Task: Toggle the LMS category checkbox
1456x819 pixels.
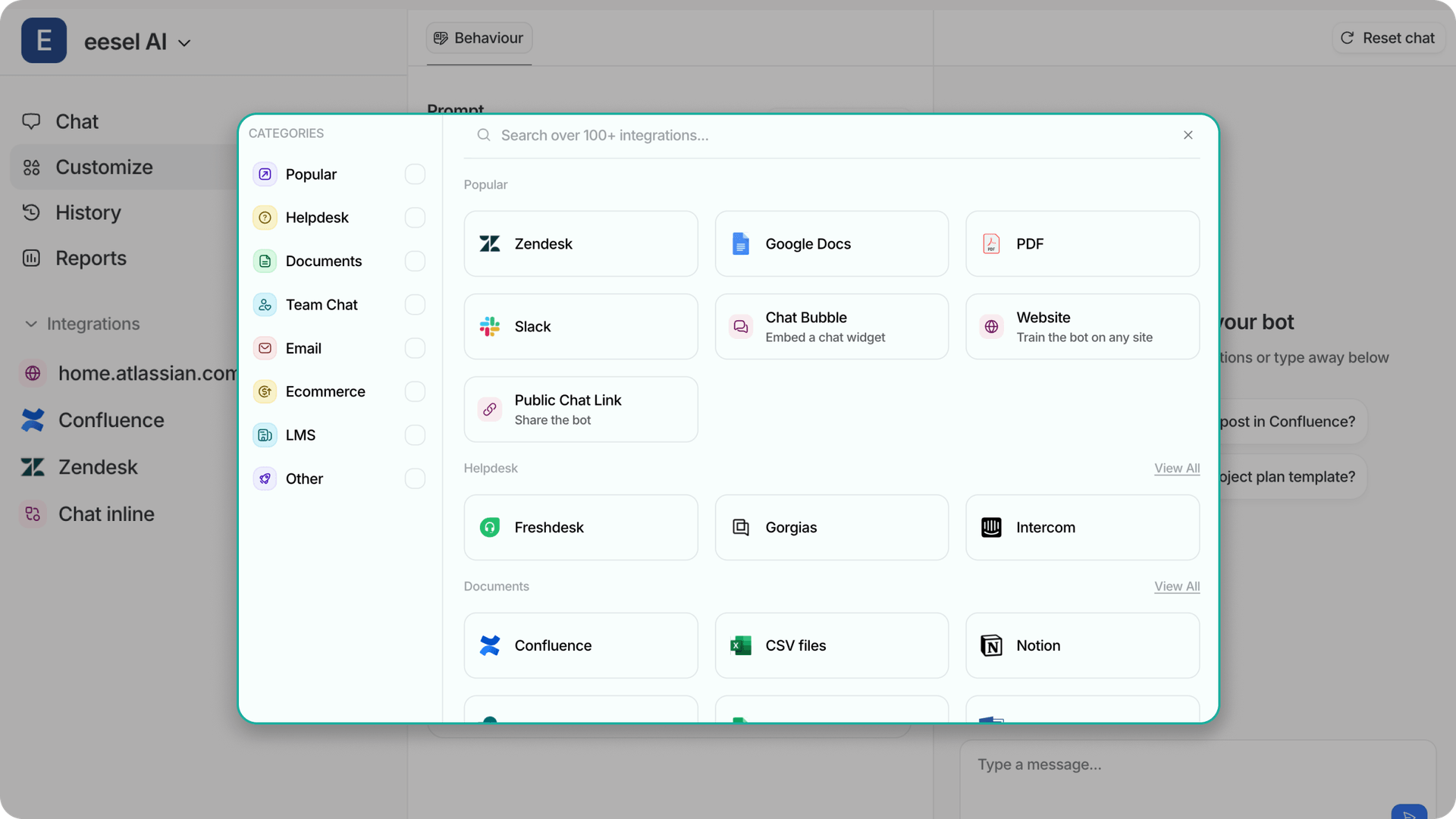Action: (415, 435)
